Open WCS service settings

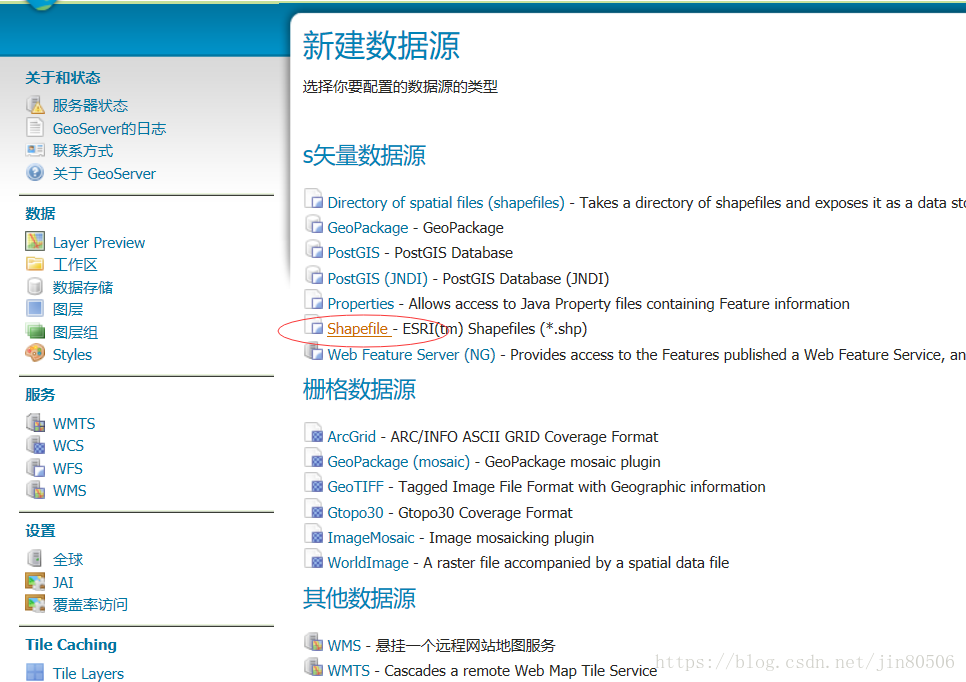(x=68, y=446)
